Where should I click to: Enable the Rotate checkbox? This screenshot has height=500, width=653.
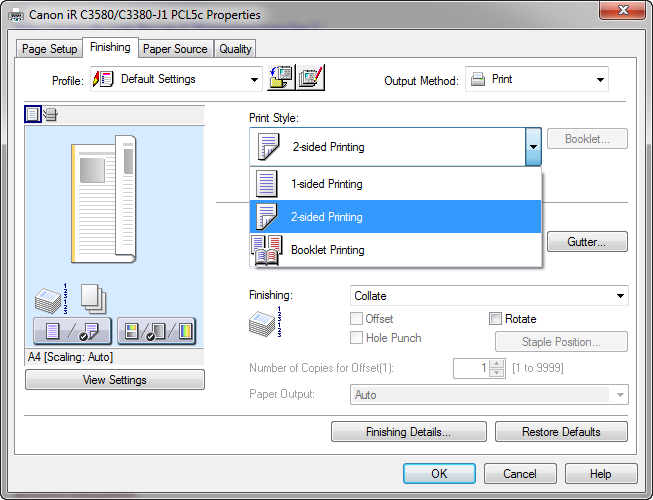tap(495, 319)
